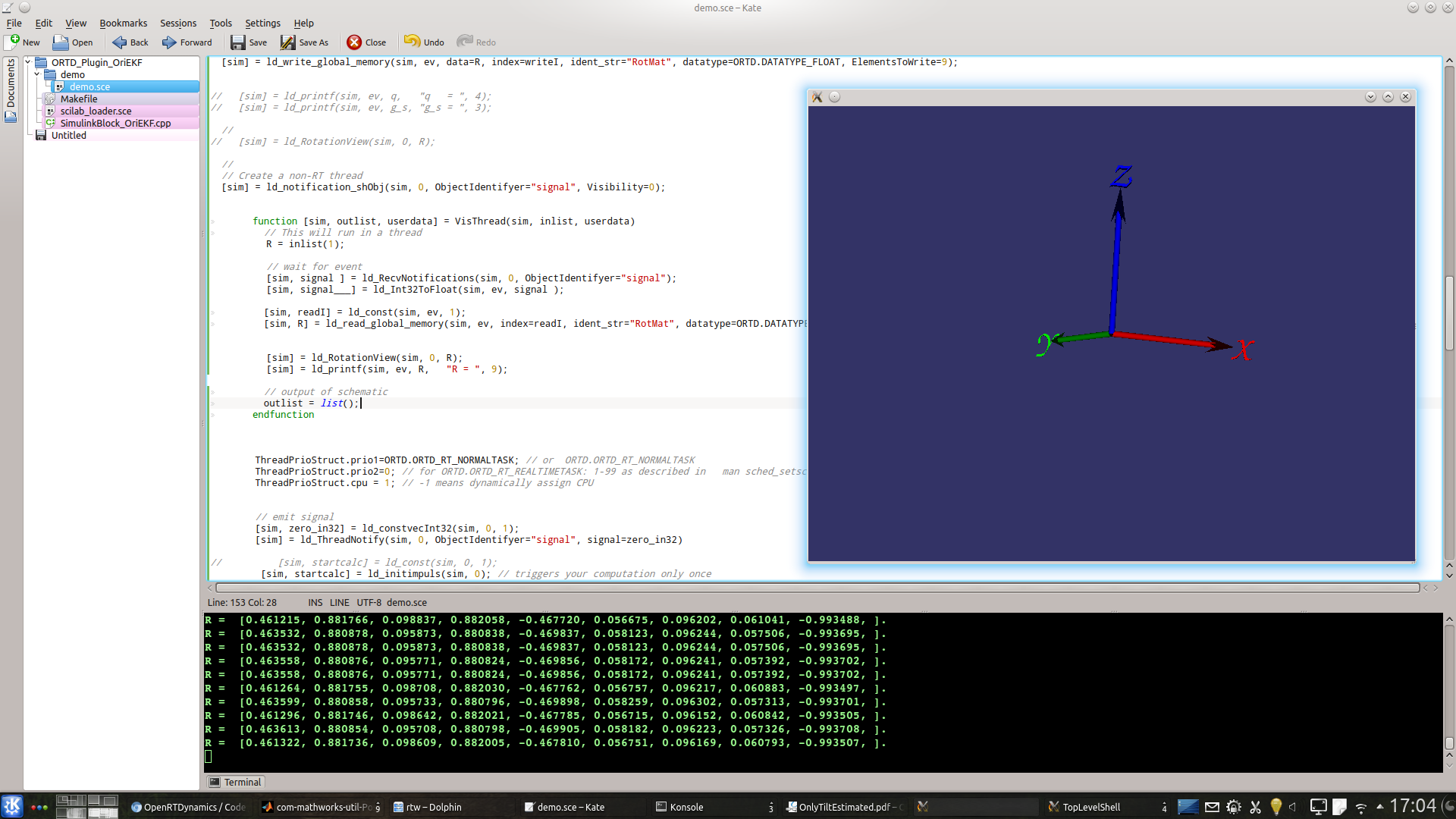
Task: Collapse the ORTD_Plugin_OriEKF tree folder
Action: pyautogui.click(x=28, y=62)
